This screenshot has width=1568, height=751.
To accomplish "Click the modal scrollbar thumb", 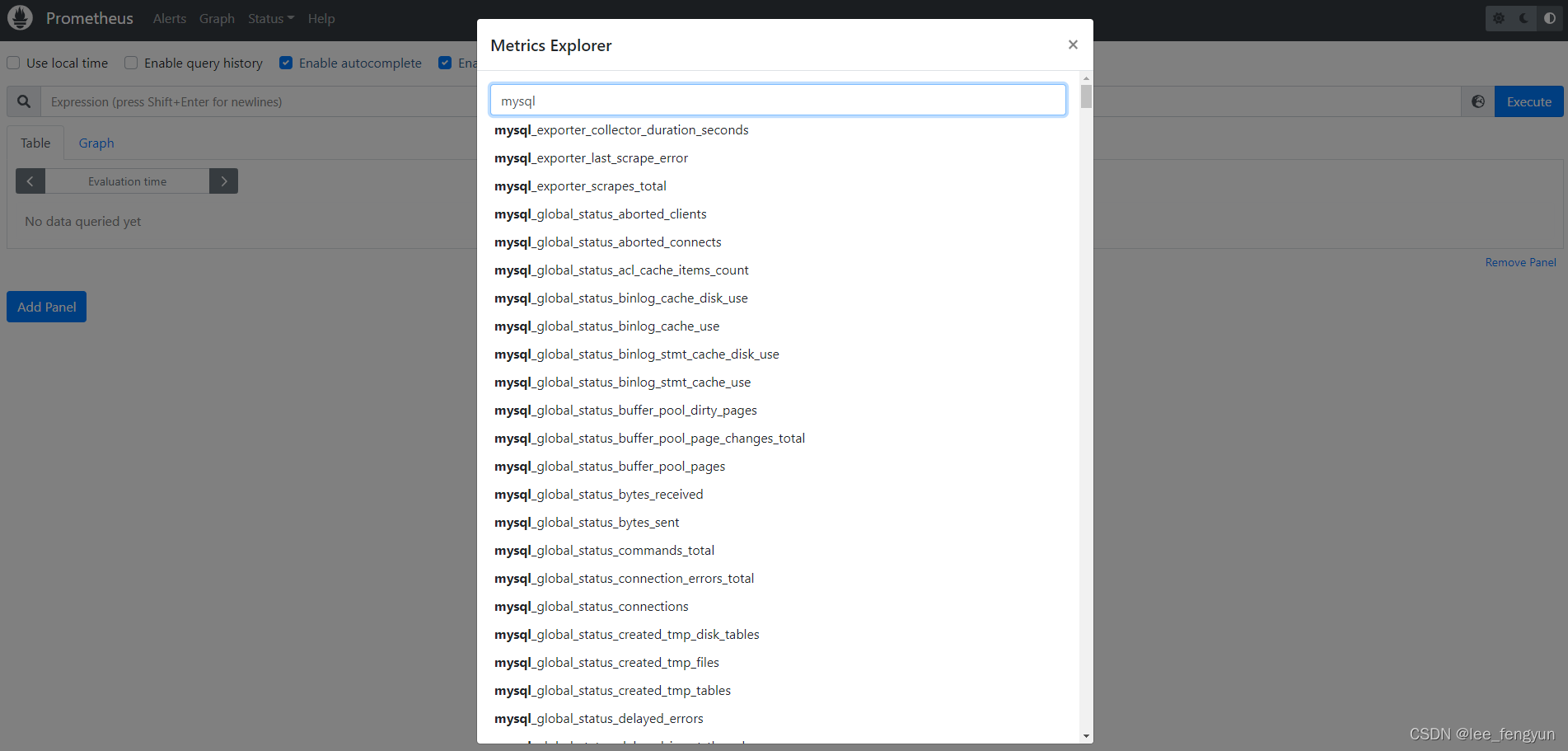I will point(1086,96).
